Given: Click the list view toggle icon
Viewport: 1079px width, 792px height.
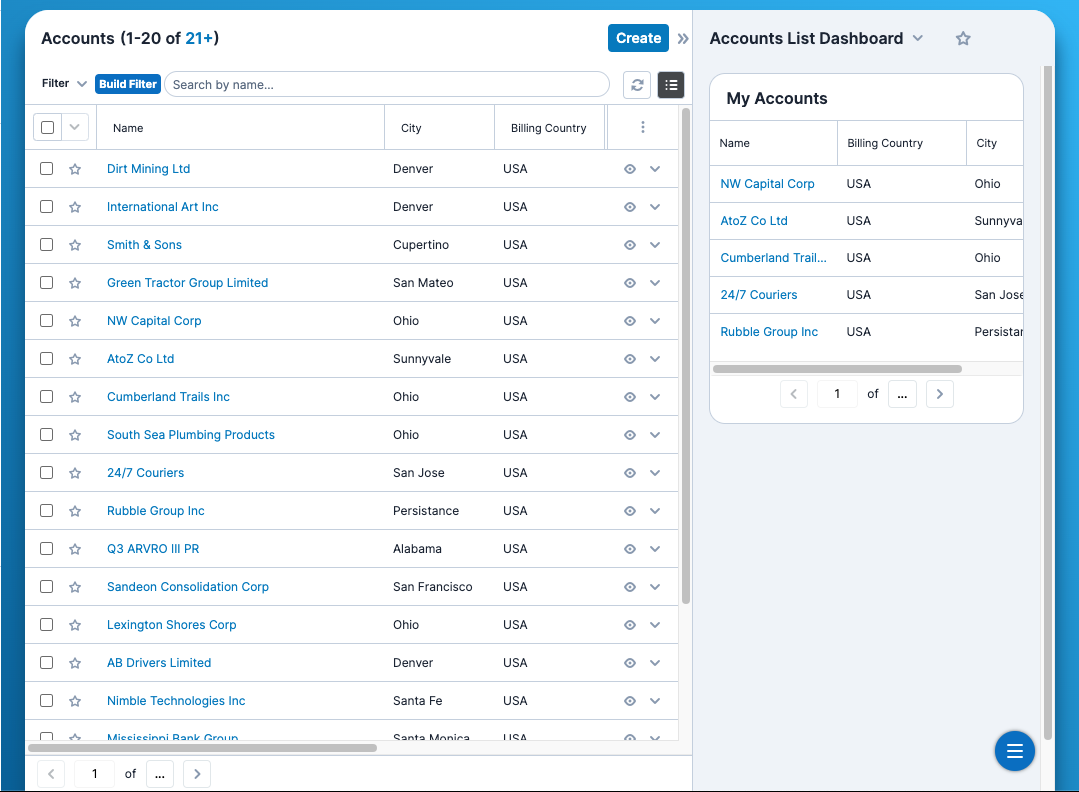Looking at the screenshot, I should pyautogui.click(x=671, y=85).
